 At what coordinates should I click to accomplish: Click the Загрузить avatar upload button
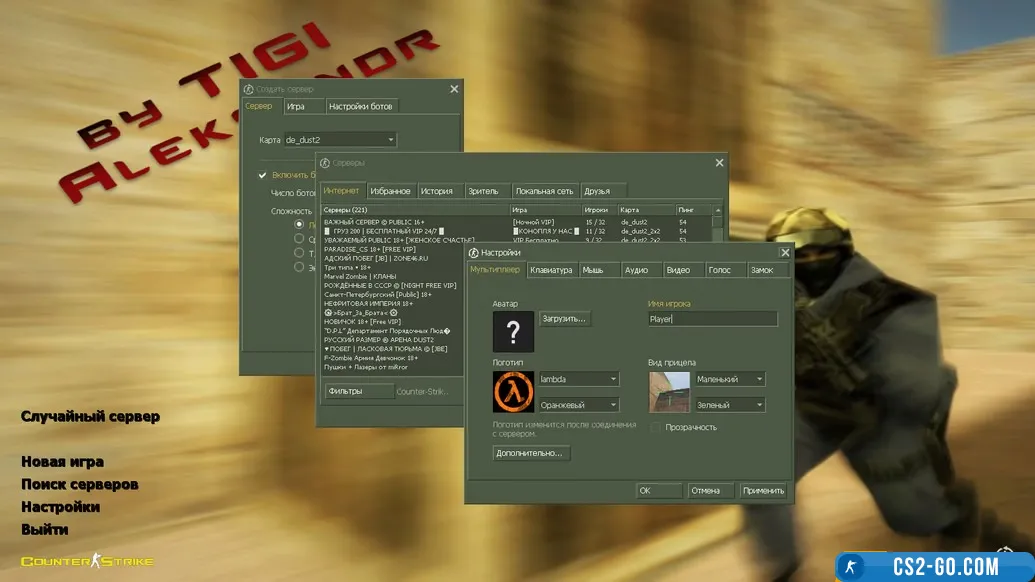point(565,319)
